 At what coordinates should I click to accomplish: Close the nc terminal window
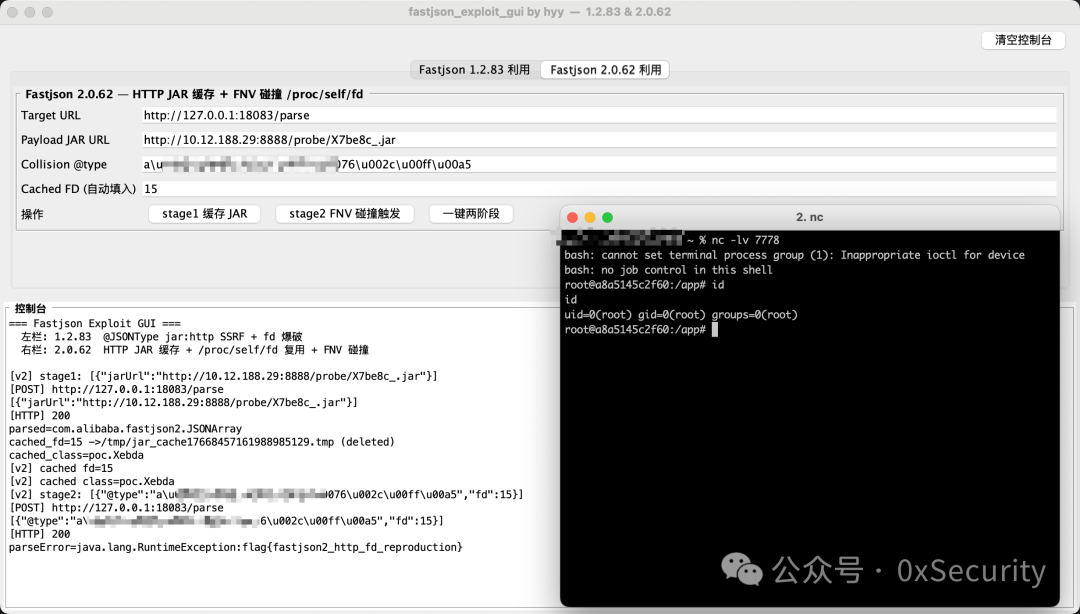[572, 217]
